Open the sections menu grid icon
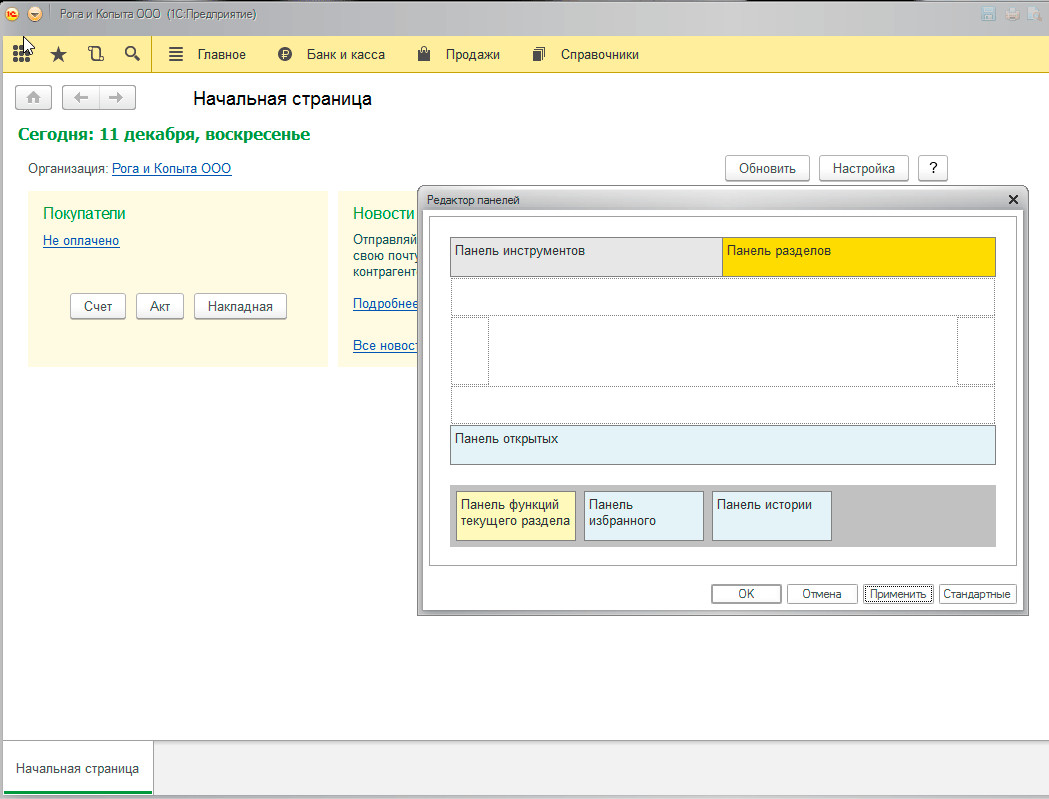Screen dimensions: 1049x799 tap(21, 54)
